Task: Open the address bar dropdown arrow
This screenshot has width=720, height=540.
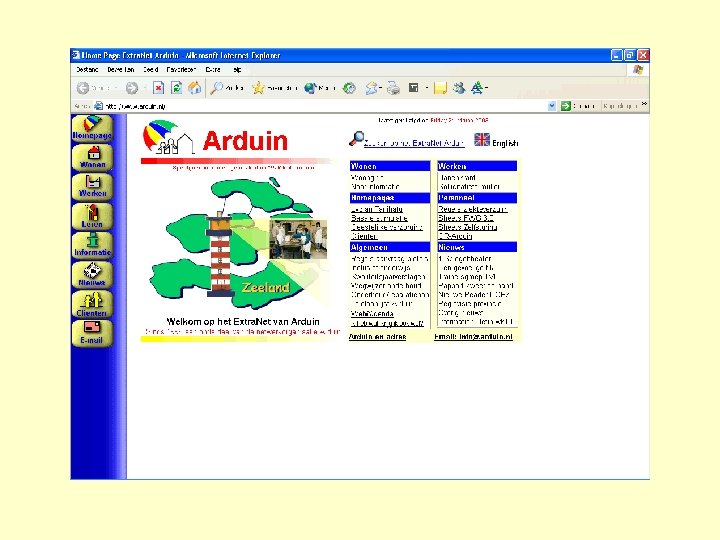Action: (552, 106)
